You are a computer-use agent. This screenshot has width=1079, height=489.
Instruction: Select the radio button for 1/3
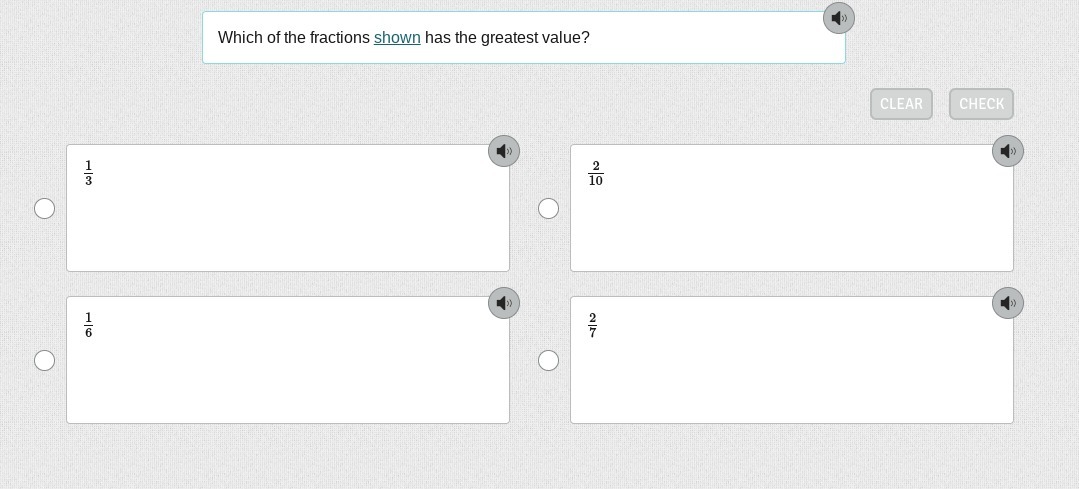pos(45,208)
